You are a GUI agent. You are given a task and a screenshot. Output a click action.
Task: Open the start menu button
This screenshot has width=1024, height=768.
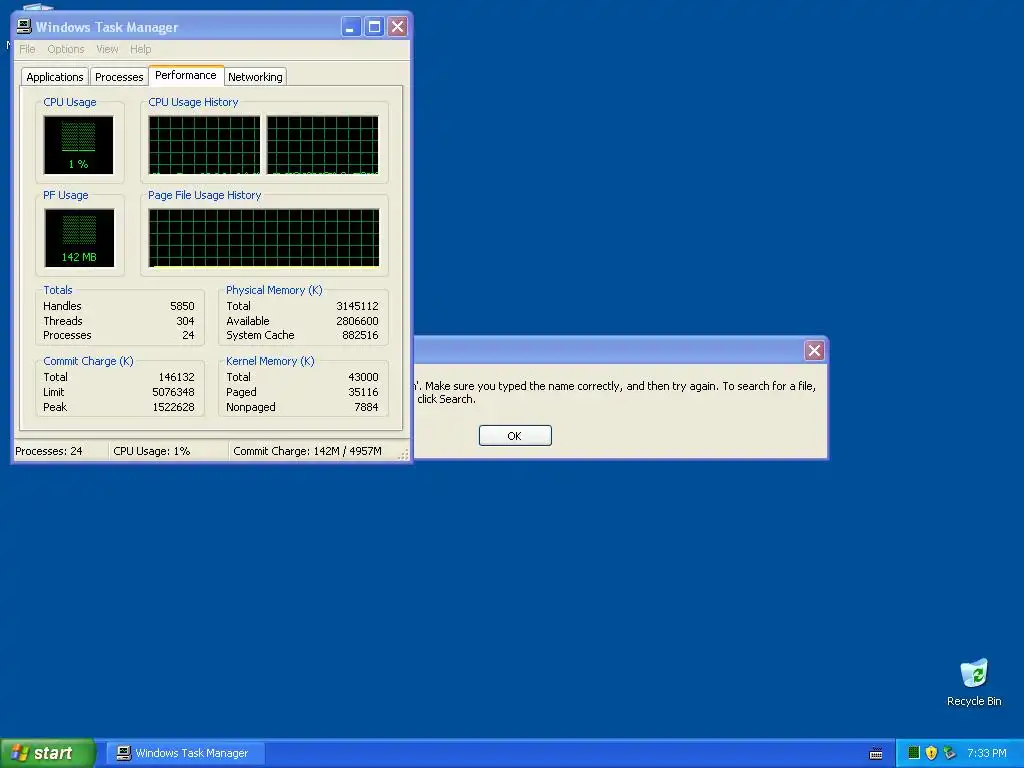pyautogui.click(x=48, y=753)
